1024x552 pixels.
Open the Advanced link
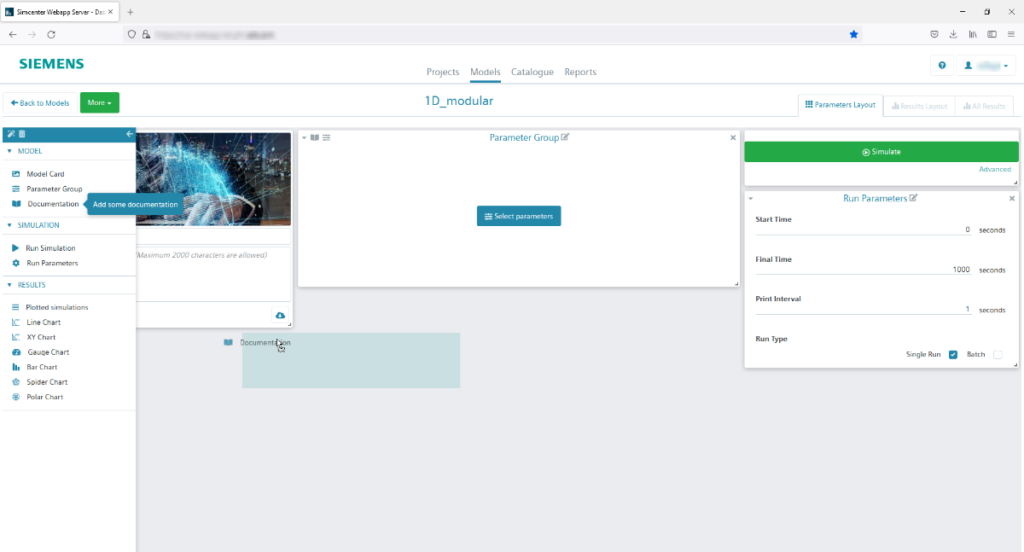pos(995,169)
